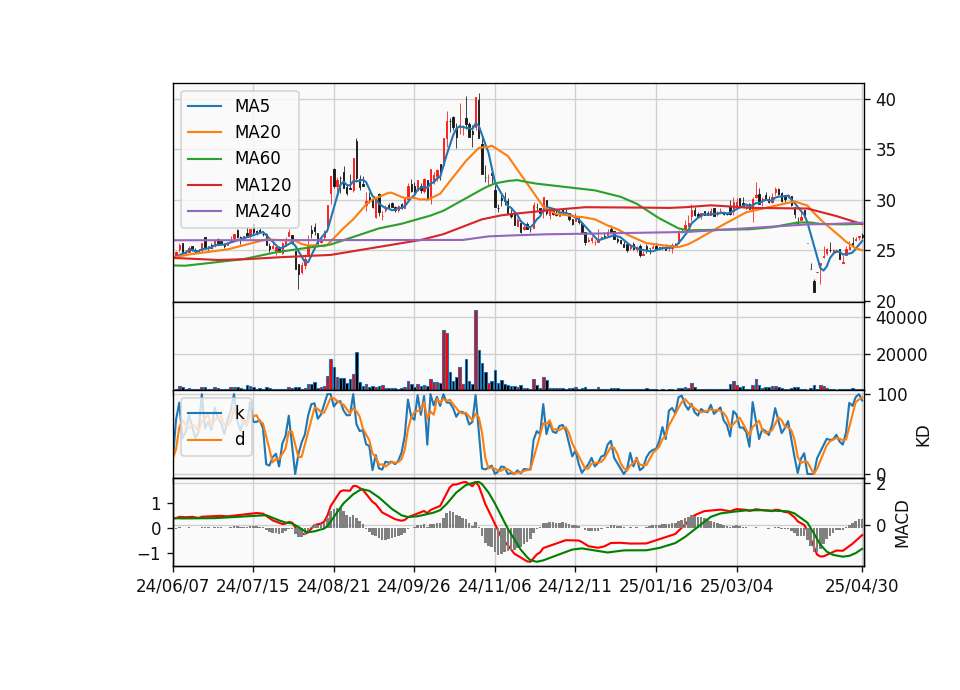960x690 pixels.
Task: Click the 24/06/07 date tick label
Action: click(173, 587)
